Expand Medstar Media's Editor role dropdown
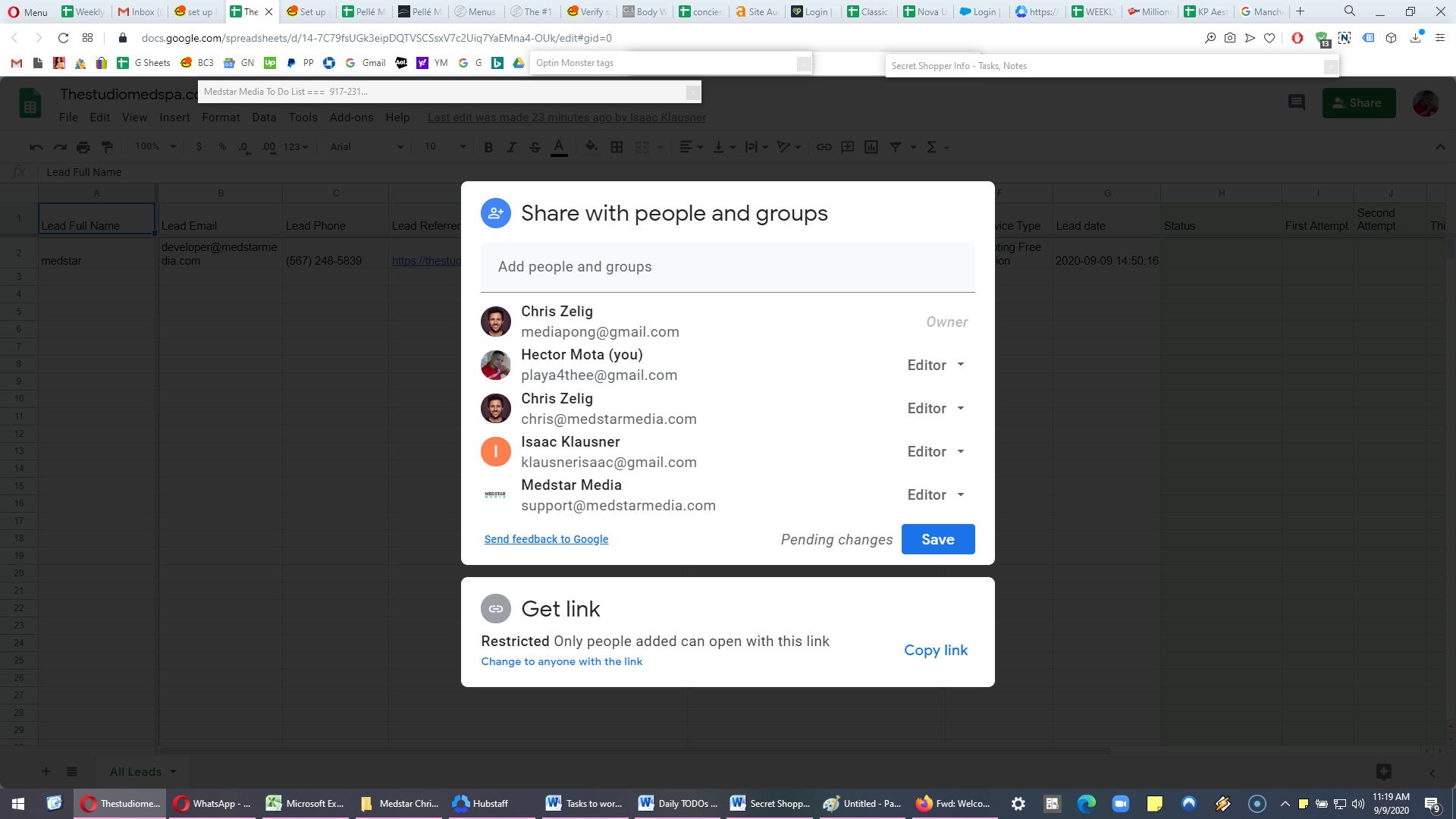 point(937,494)
